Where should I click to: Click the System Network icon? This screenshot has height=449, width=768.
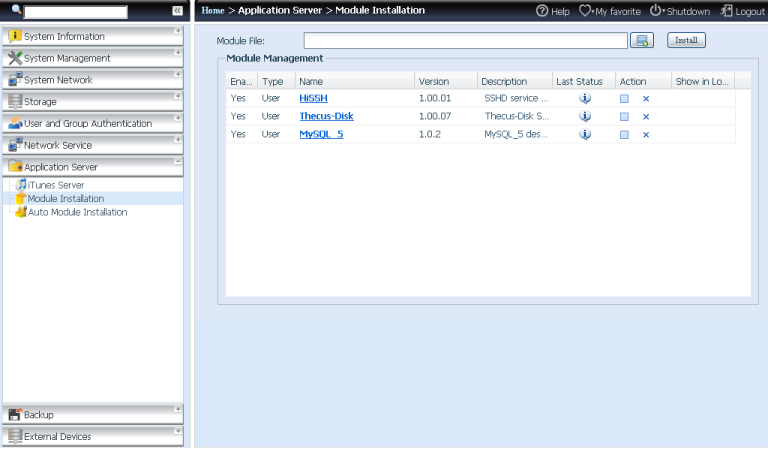pos(15,79)
